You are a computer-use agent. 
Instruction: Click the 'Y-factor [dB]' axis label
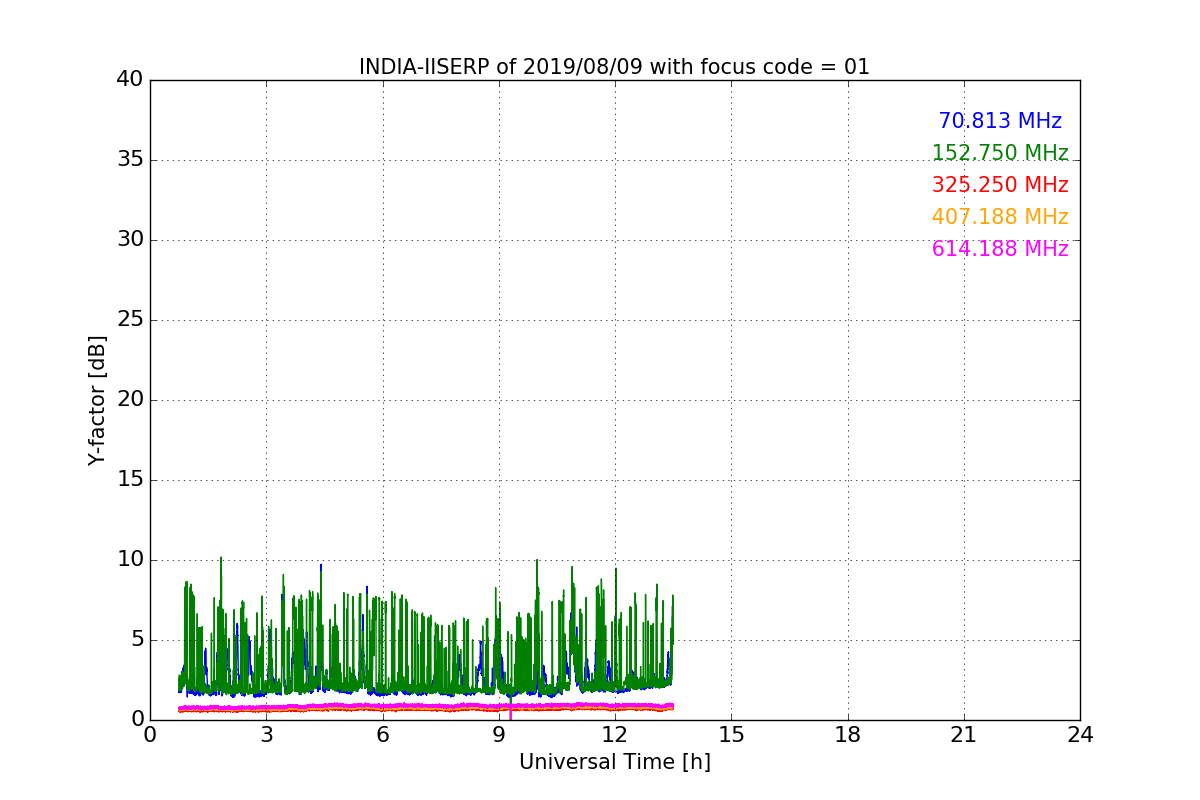pos(97,400)
